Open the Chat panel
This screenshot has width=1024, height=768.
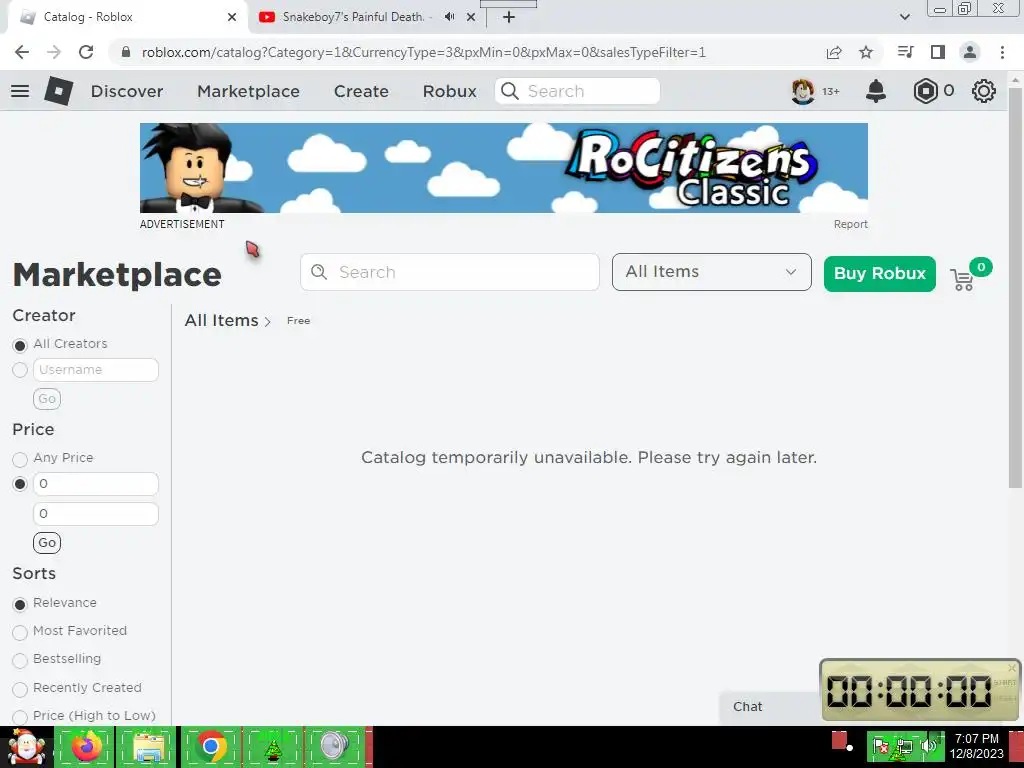[x=769, y=707]
